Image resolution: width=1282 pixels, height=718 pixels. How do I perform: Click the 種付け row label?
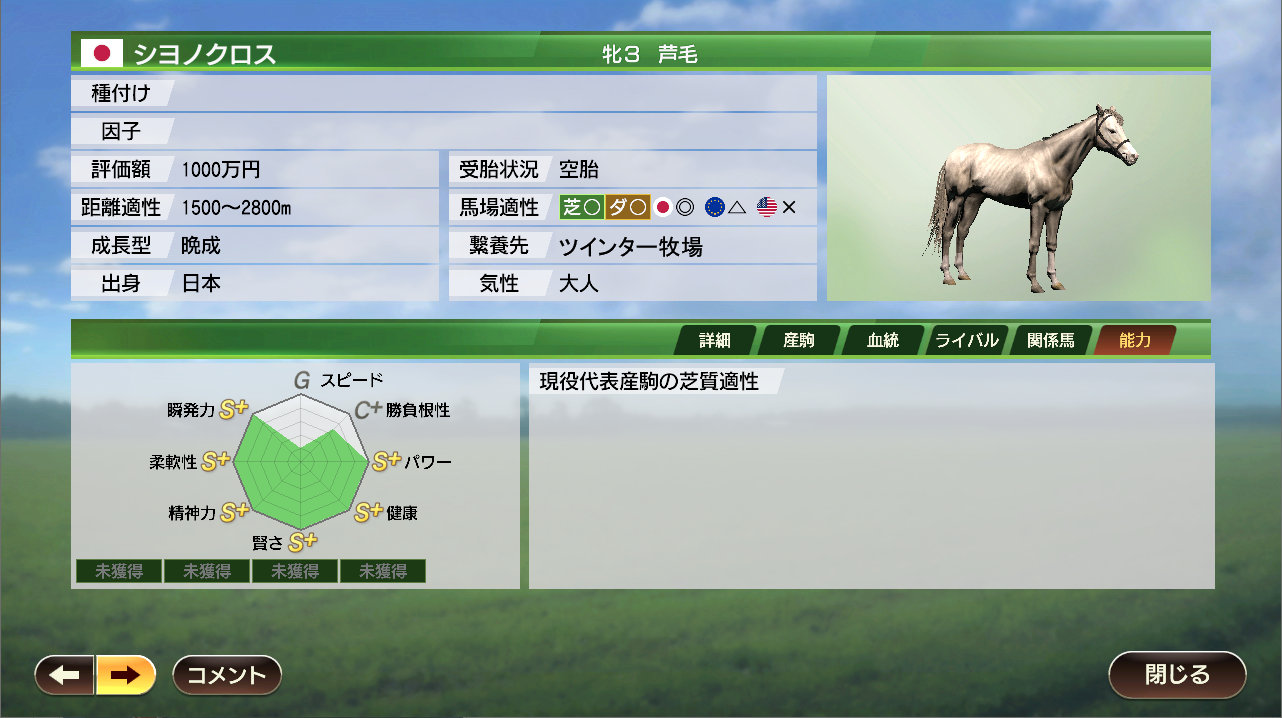click(x=120, y=93)
